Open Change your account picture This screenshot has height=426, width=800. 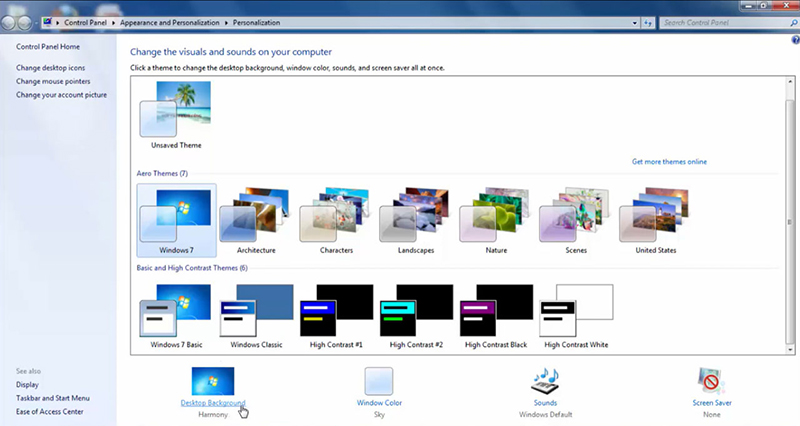[x=61, y=95]
